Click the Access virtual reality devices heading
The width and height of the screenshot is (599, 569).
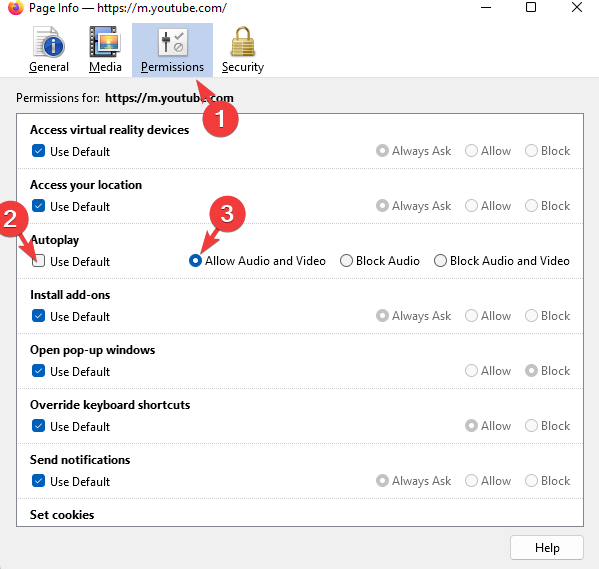(109, 130)
